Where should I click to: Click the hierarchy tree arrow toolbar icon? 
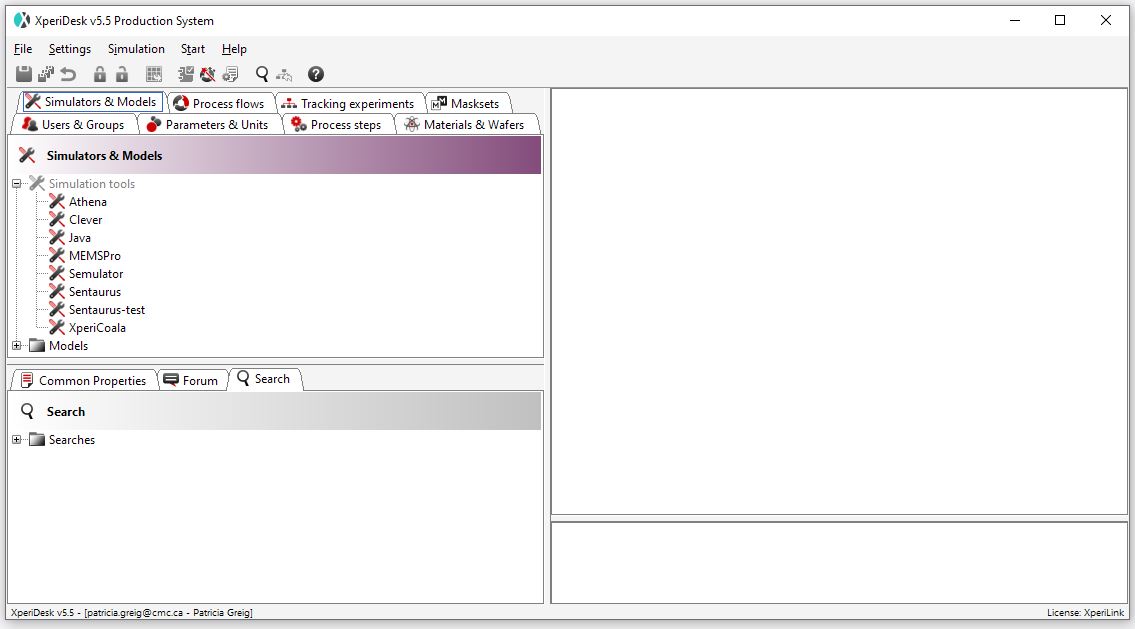point(284,75)
